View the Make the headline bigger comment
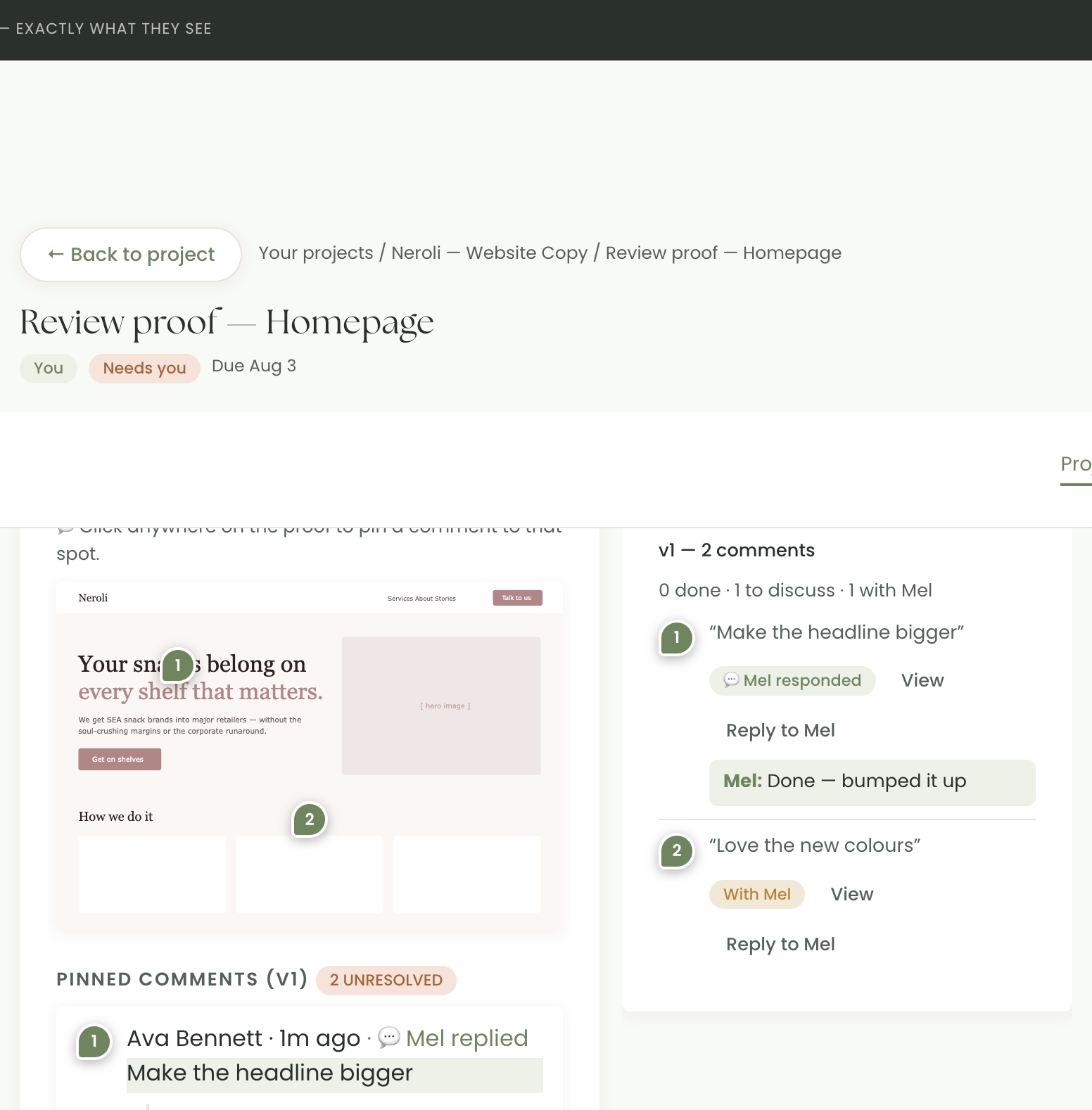Image resolution: width=1092 pixels, height=1110 pixels. 922,681
